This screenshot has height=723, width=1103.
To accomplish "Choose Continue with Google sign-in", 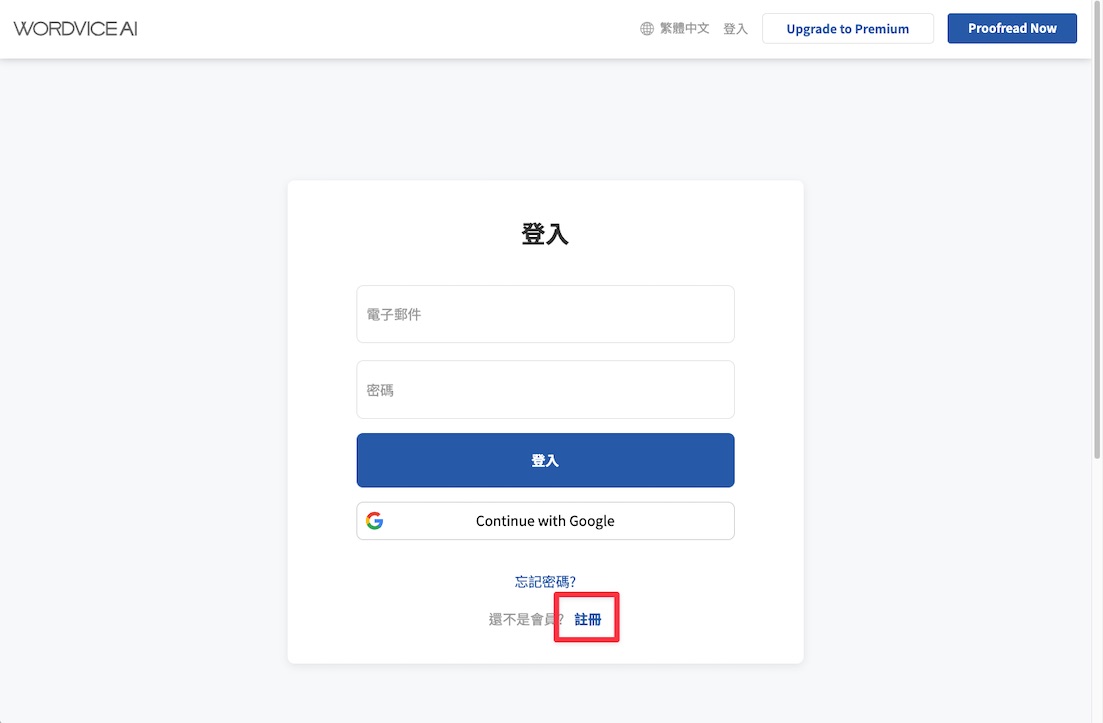I will tap(545, 521).
